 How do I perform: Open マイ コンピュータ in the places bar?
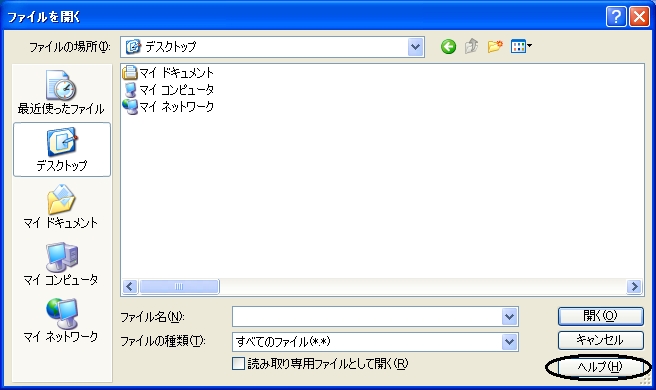pos(61,264)
